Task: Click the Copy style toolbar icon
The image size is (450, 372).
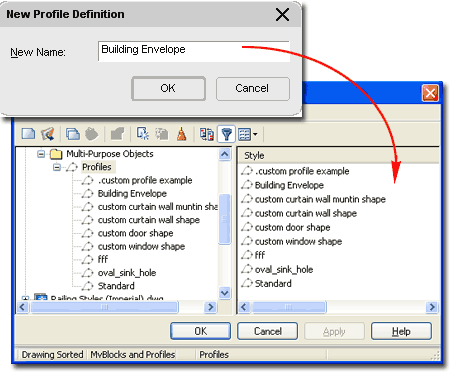Action: tap(73, 134)
